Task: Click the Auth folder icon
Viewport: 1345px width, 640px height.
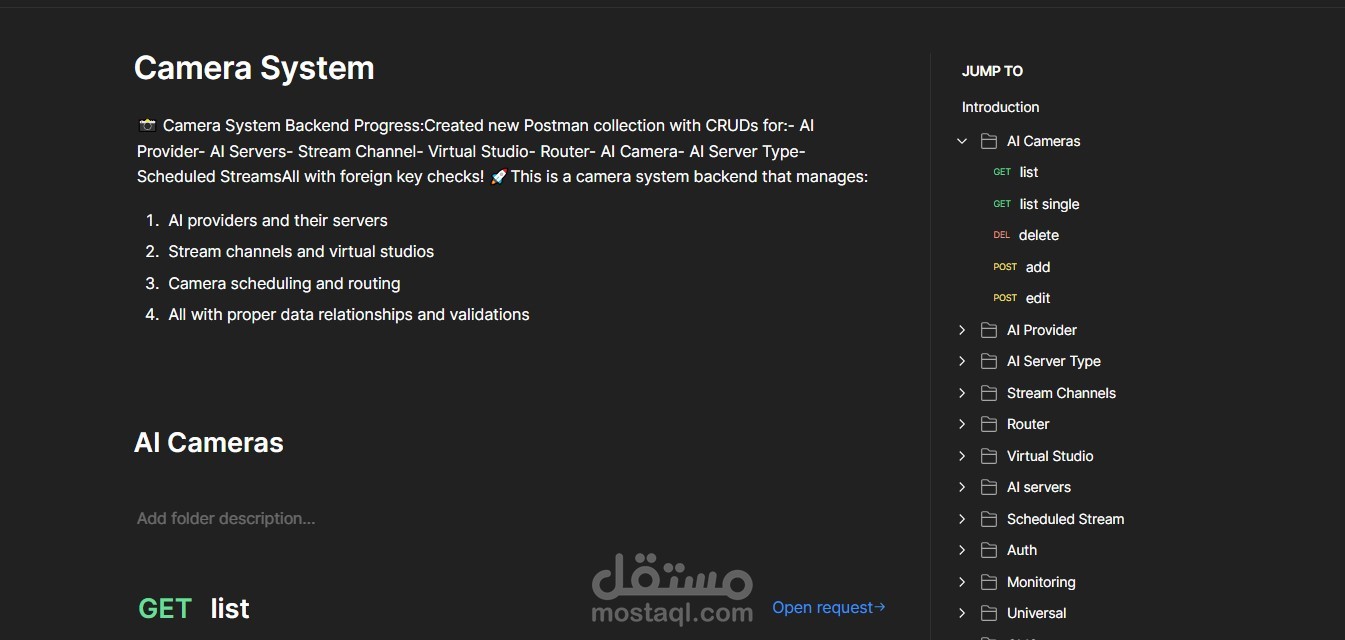Action: 989,550
